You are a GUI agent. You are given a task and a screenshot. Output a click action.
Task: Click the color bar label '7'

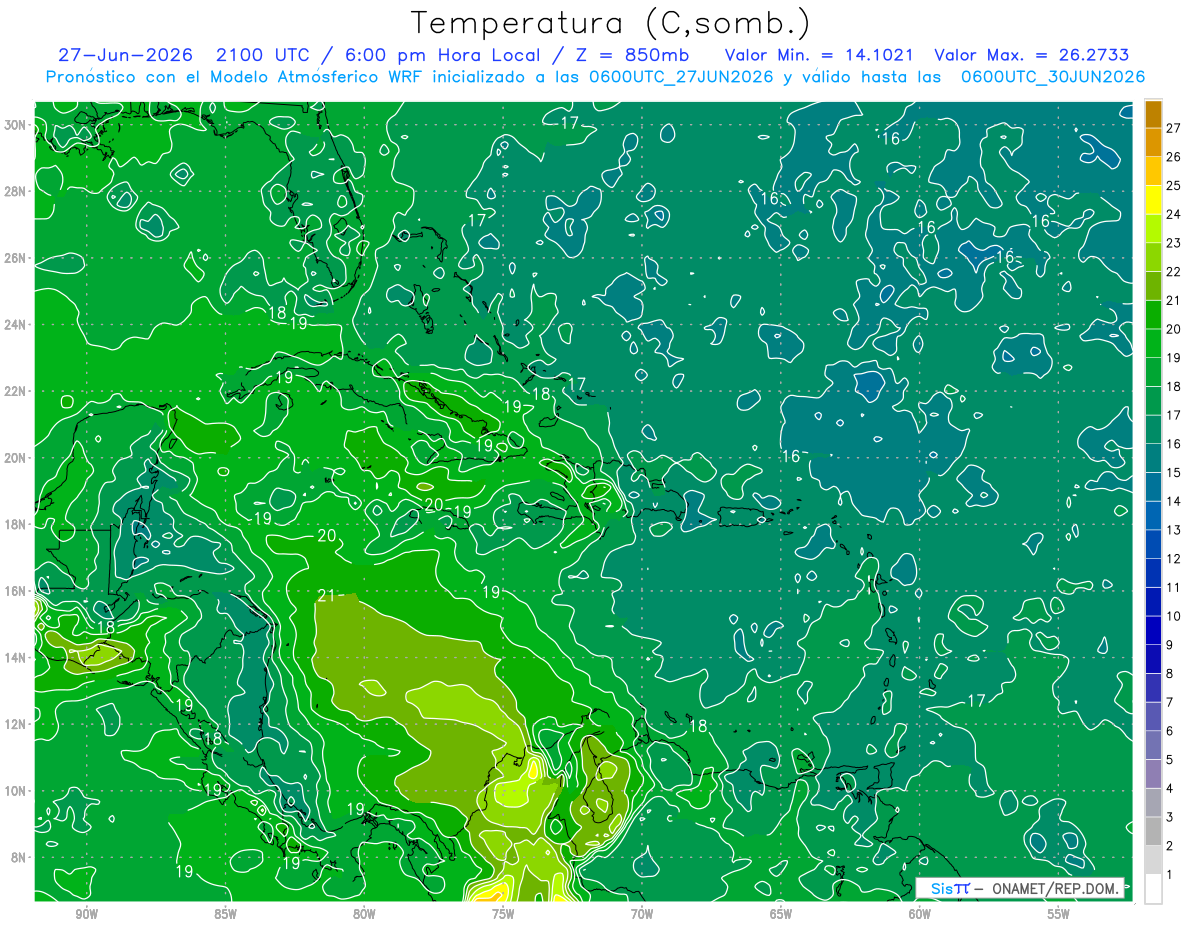[1170, 702]
